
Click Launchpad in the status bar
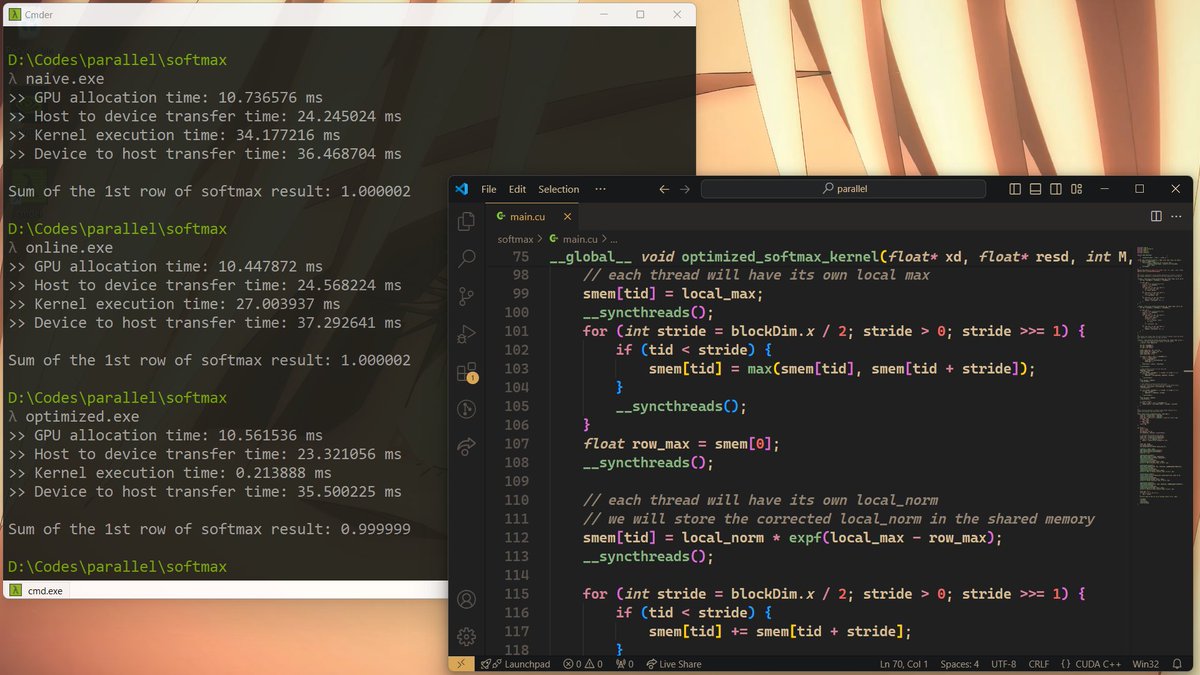coord(516,664)
